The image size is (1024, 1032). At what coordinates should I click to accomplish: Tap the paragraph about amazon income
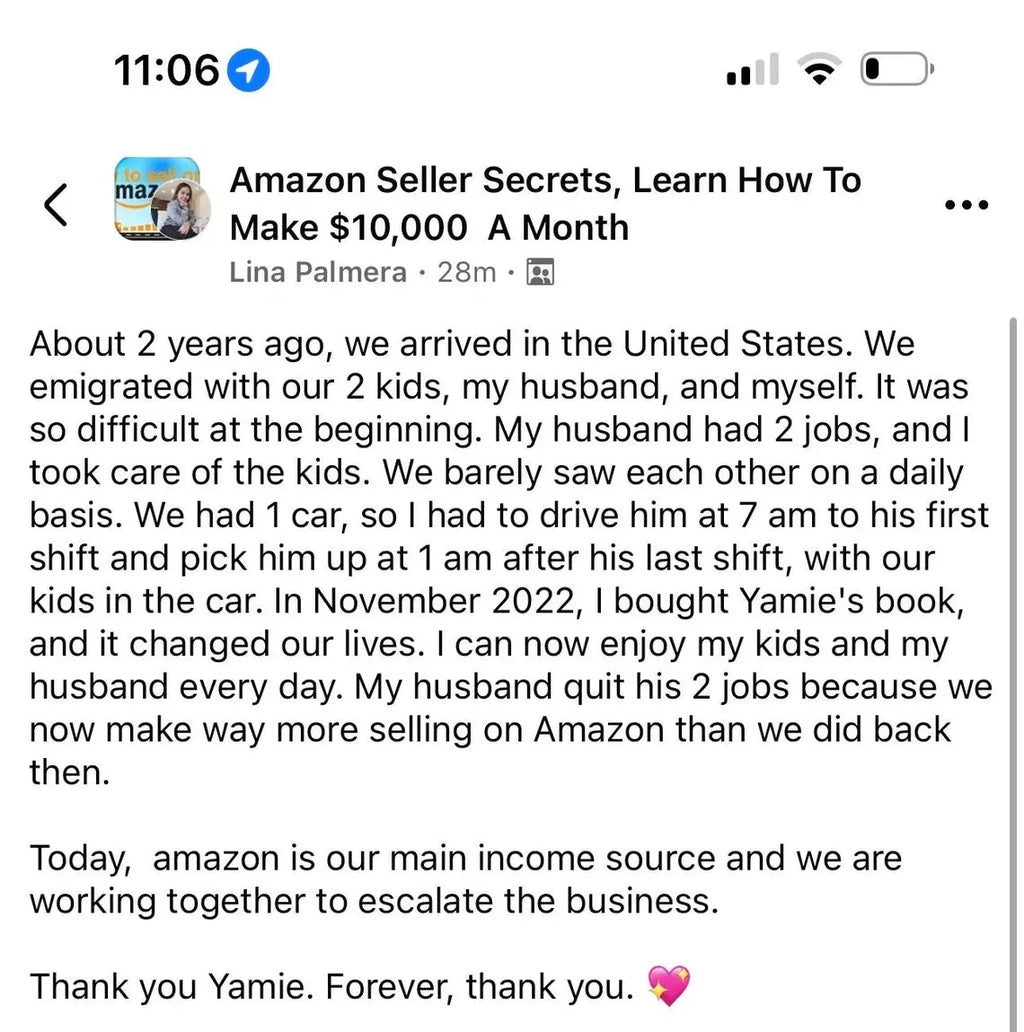[x=466, y=879]
